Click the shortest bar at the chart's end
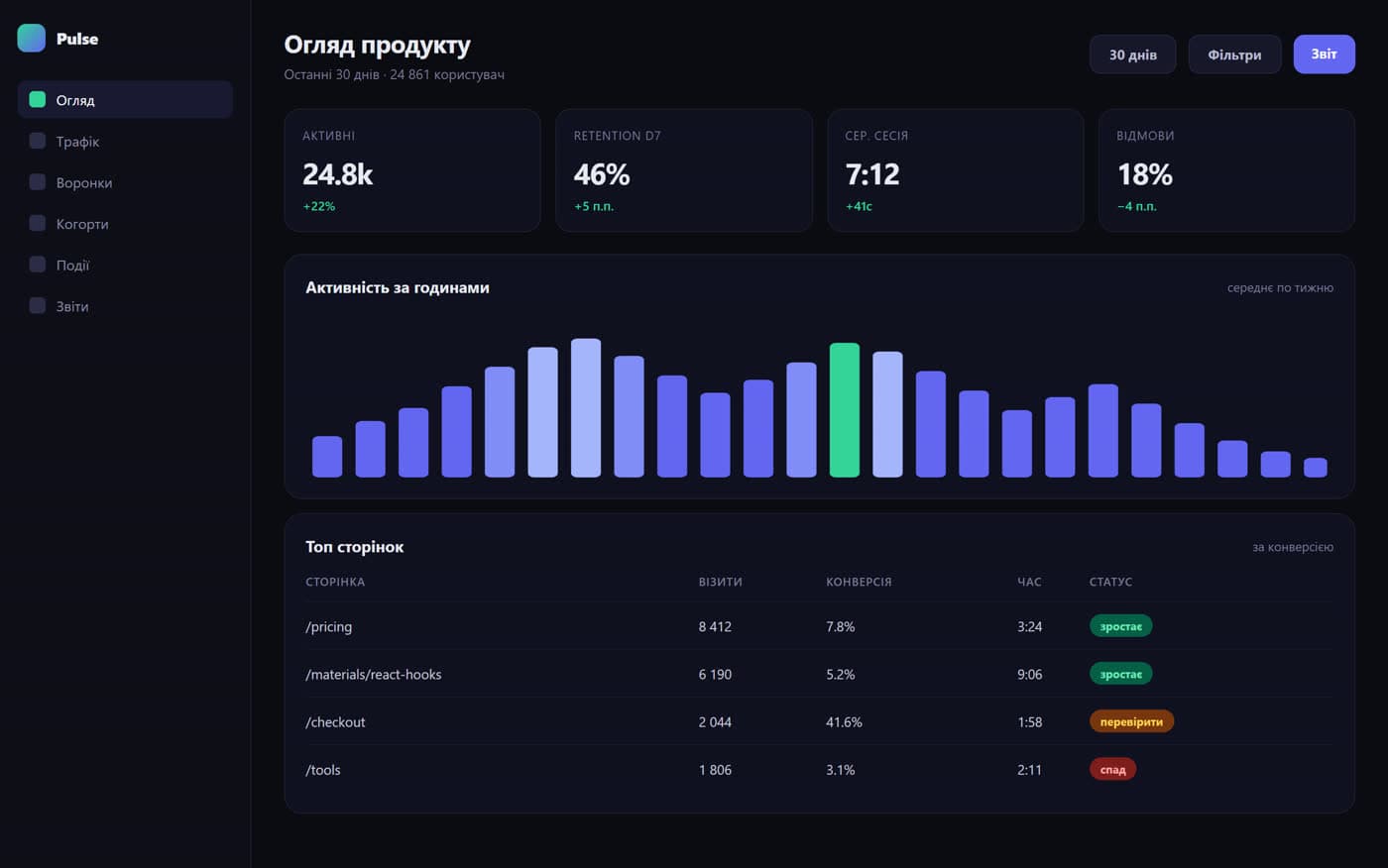Image resolution: width=1388 pixels, height=868 pixels. 1316,468
